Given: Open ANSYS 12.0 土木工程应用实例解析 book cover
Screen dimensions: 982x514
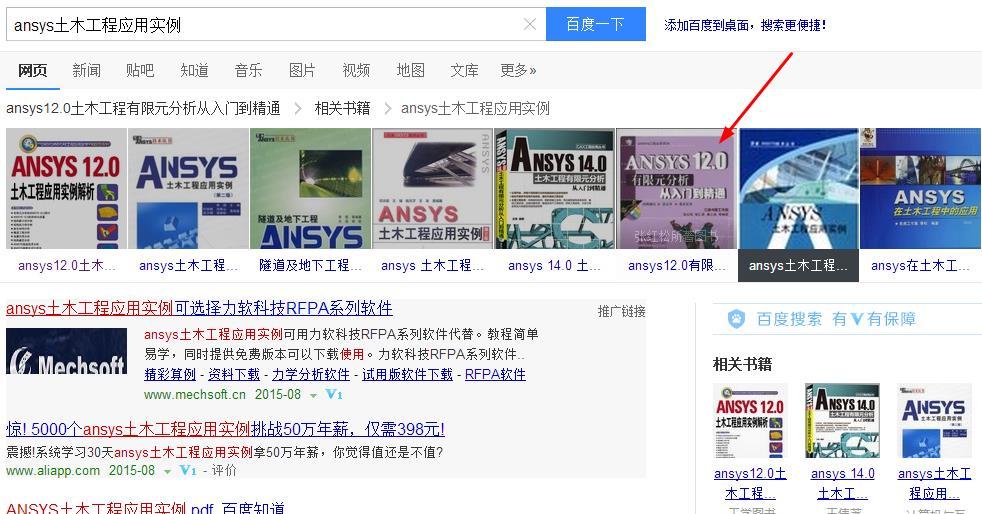Looking at the screenshot, I should pos(66,188).
